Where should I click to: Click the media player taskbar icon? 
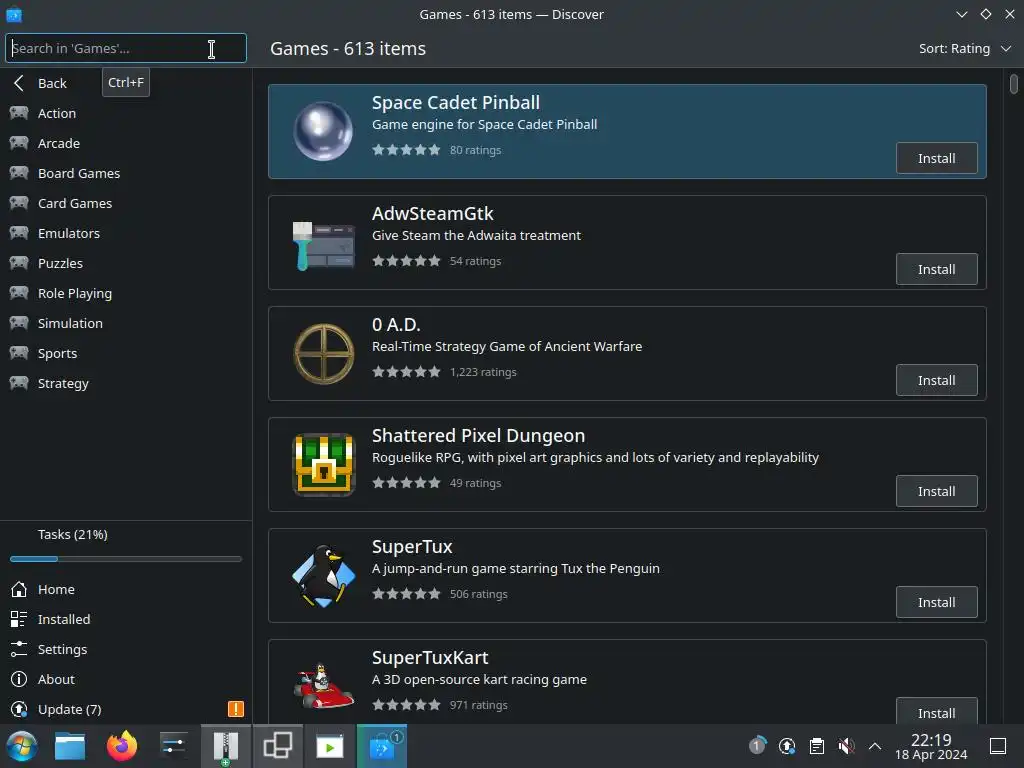pyautogui.click(x=330, y=746)
